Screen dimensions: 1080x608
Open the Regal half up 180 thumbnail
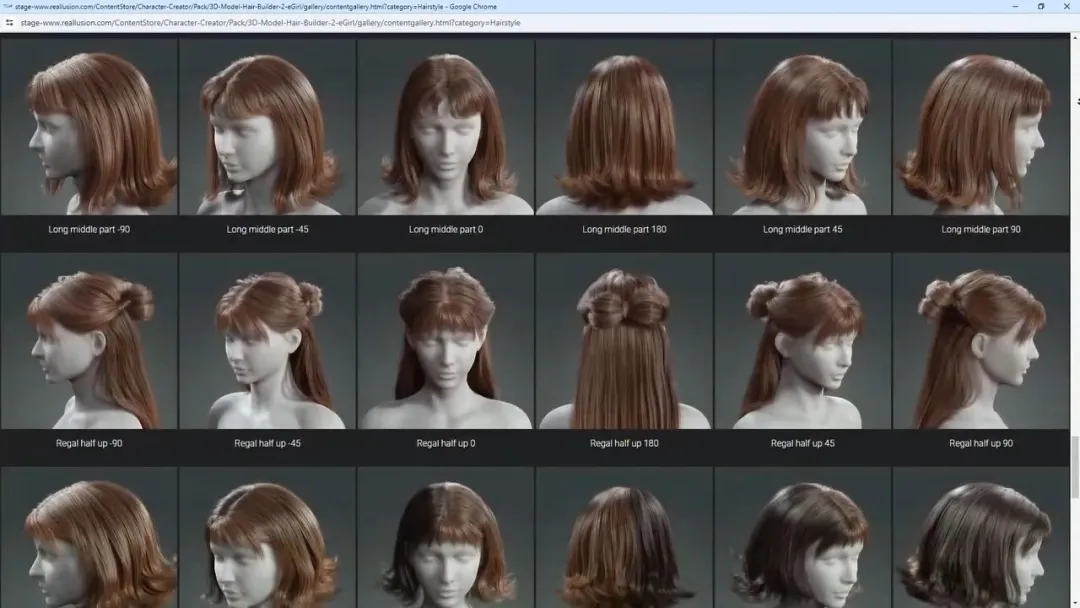624,341
